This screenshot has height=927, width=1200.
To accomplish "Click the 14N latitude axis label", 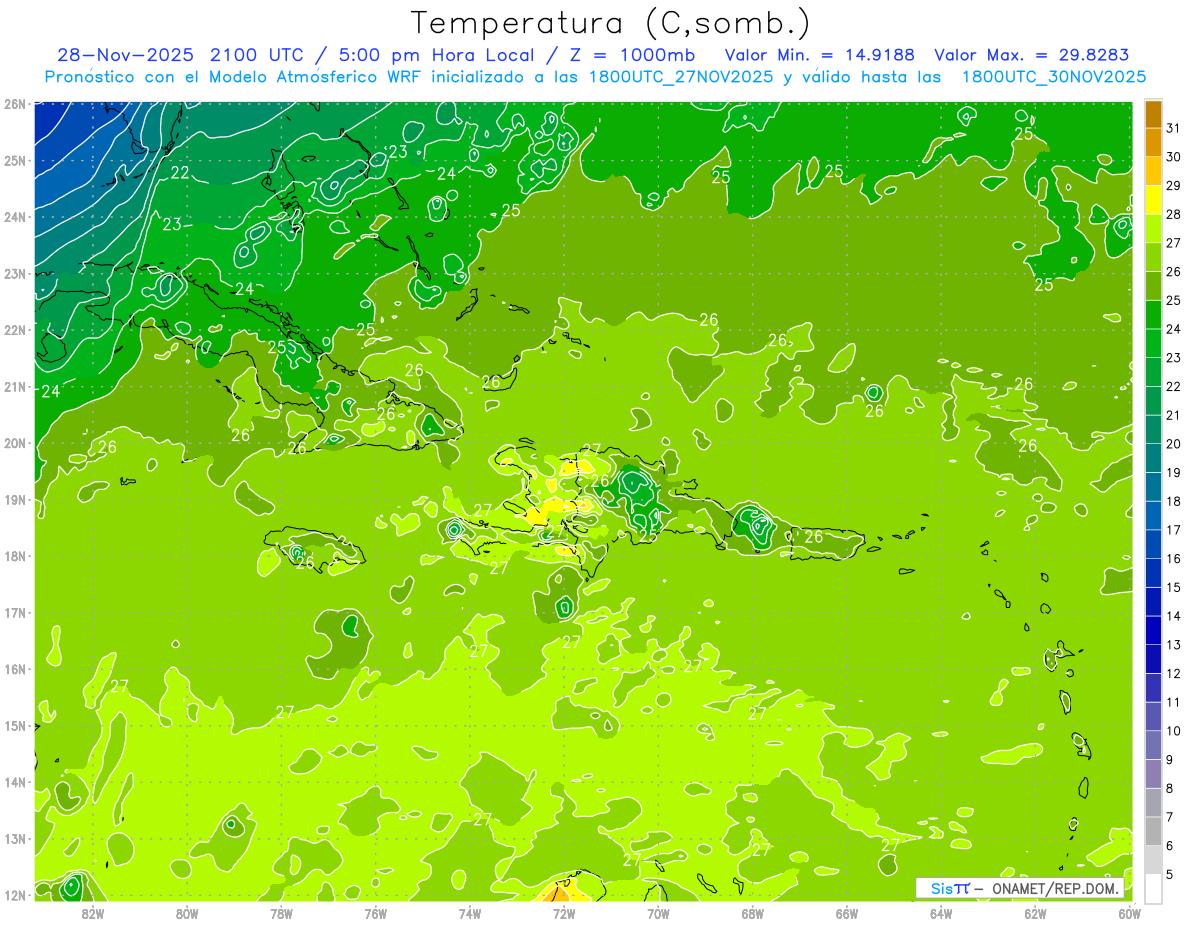I will coord(14,782).
